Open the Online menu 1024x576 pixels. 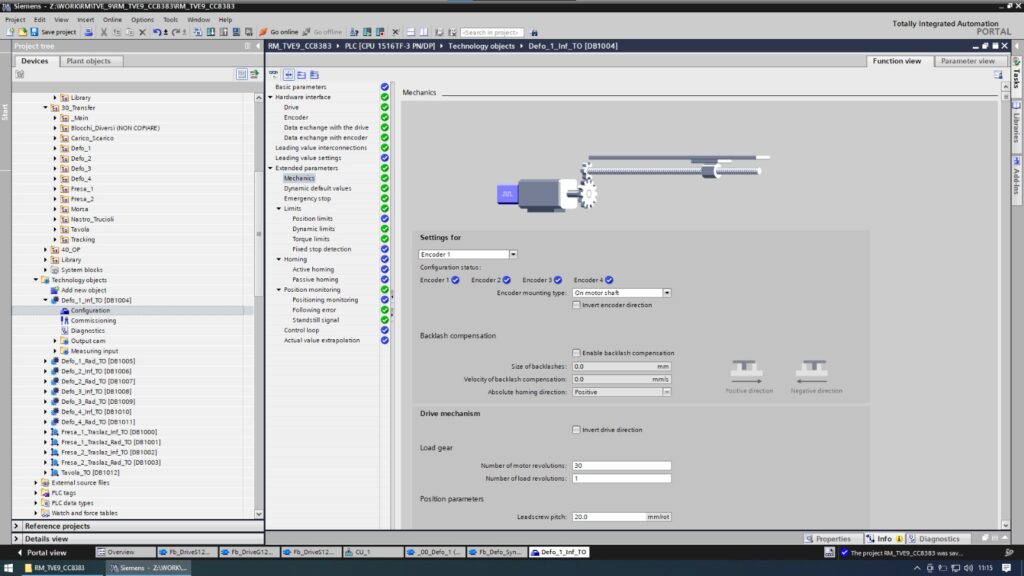pos(112,20)
